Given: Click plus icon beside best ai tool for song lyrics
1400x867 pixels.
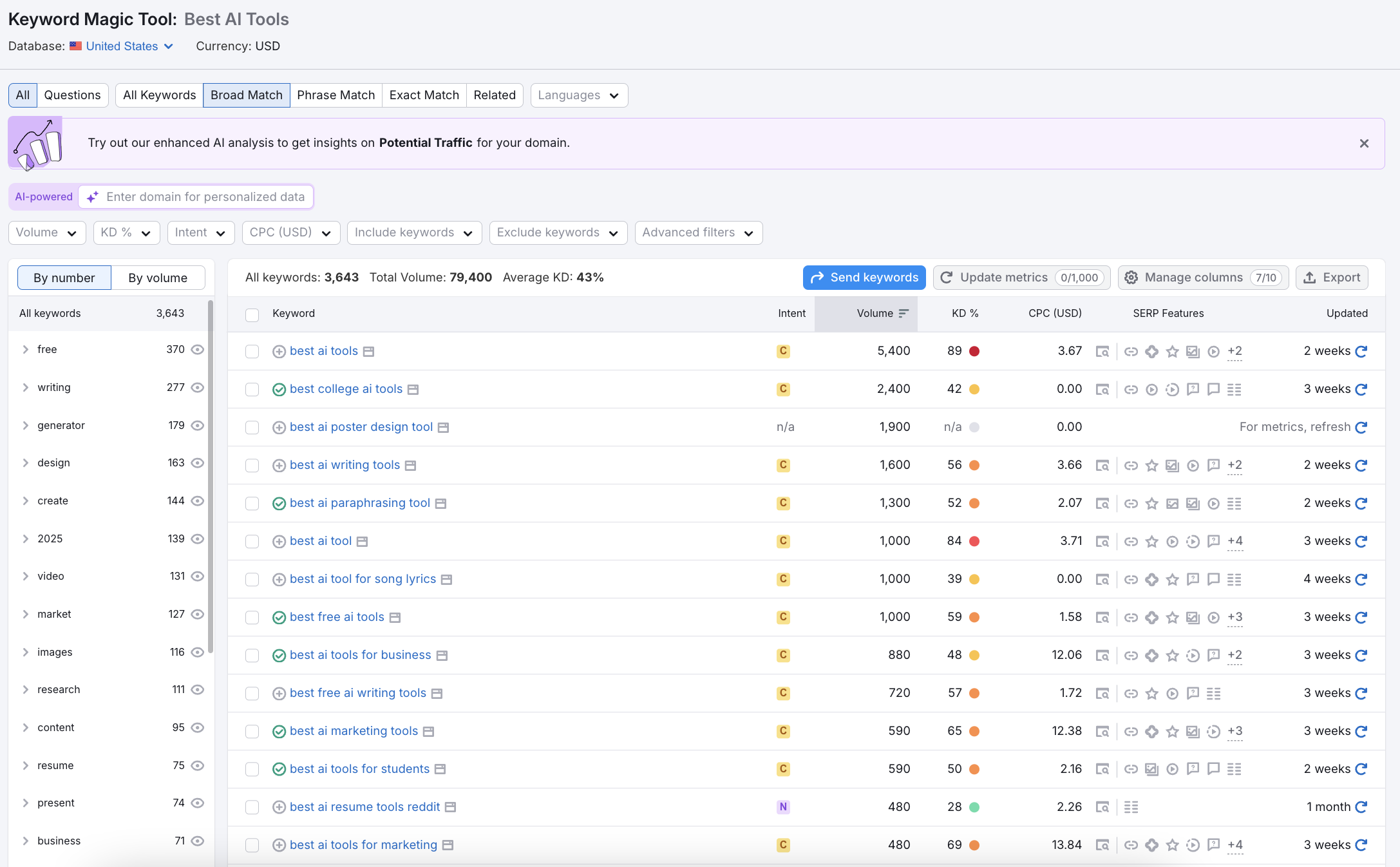Looking at the screenshot, I should point(279,580).
